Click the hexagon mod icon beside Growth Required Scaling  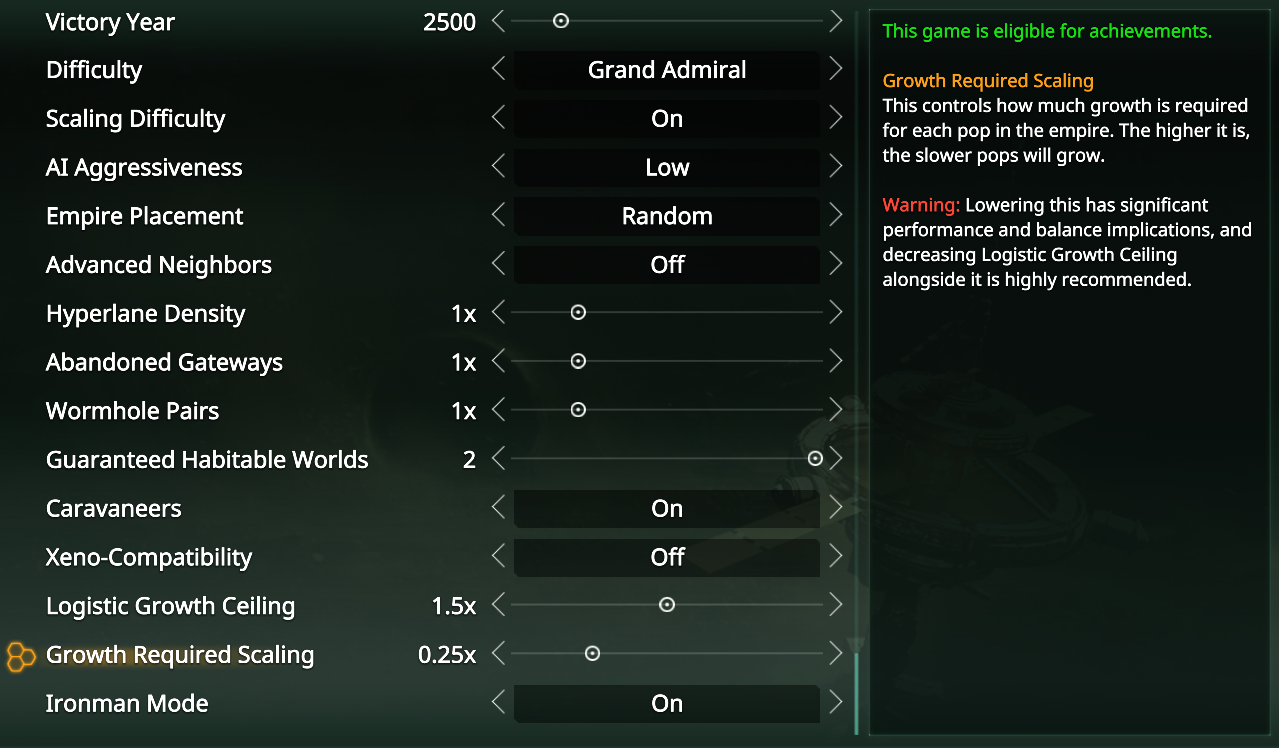tap(19, 657)
